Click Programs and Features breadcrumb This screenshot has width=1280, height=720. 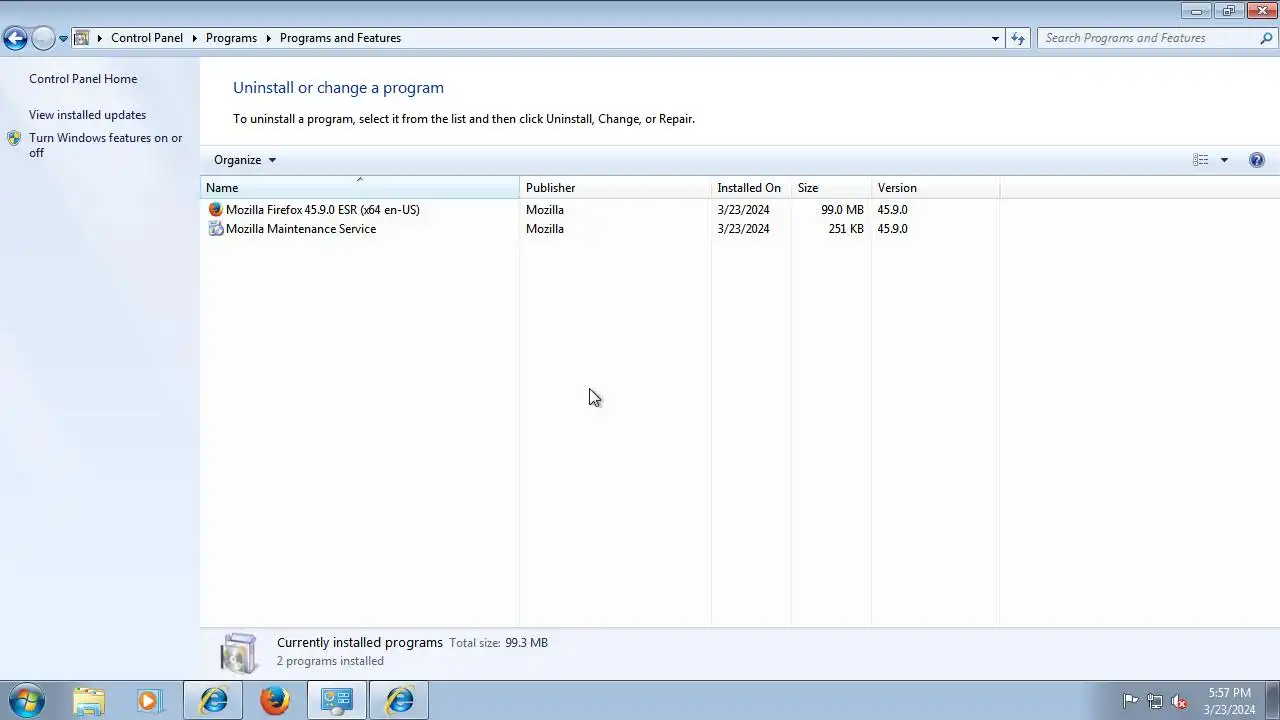[x=340, y=38]
